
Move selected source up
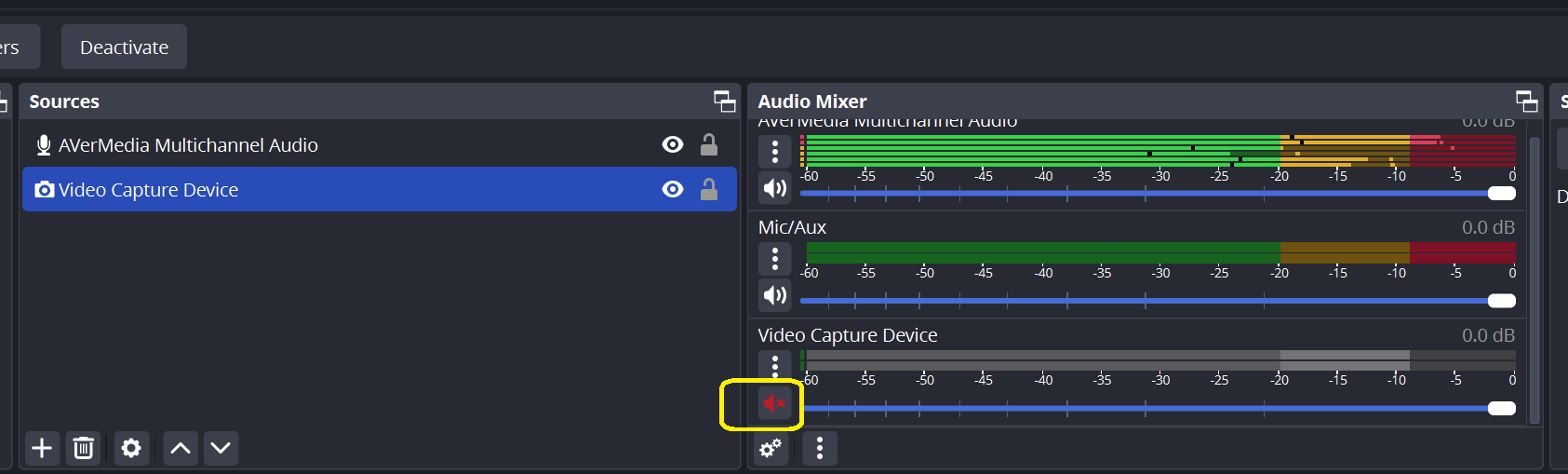tap(181, 448)
